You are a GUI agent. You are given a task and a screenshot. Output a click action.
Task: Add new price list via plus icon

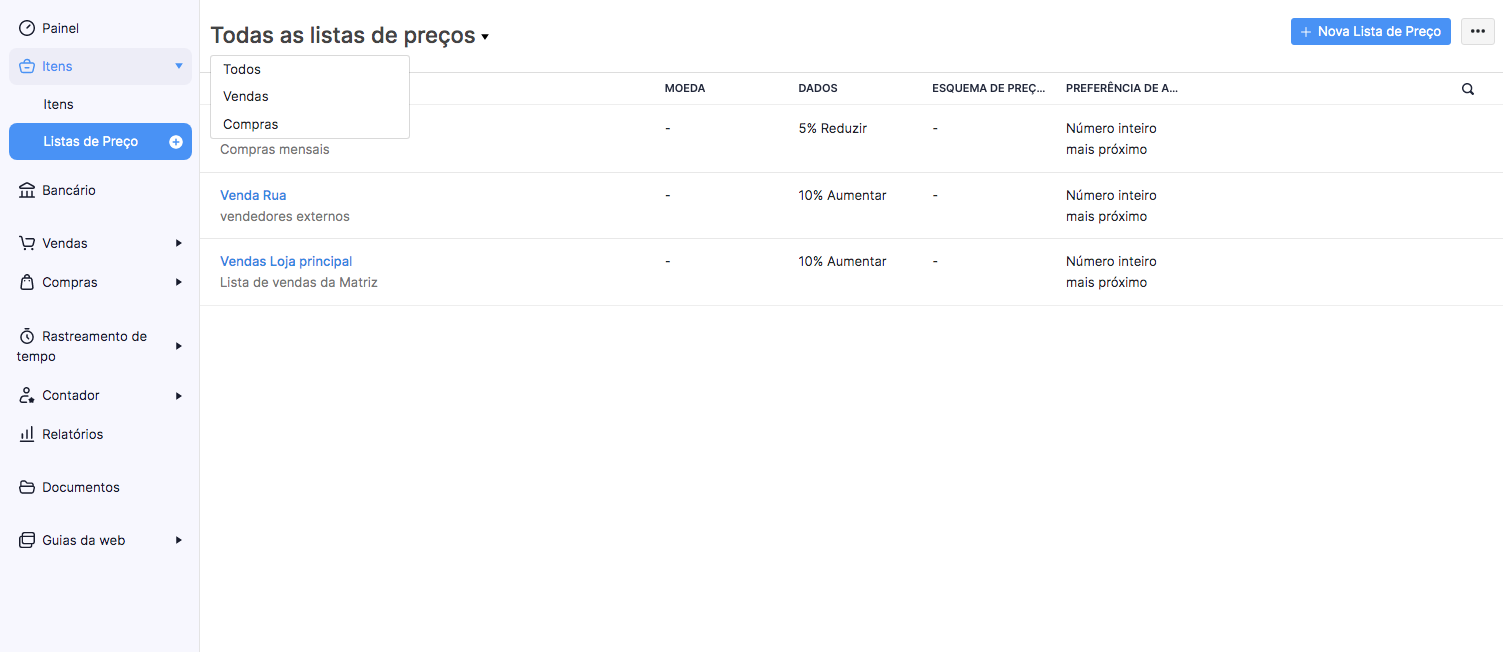coord(176,142)
